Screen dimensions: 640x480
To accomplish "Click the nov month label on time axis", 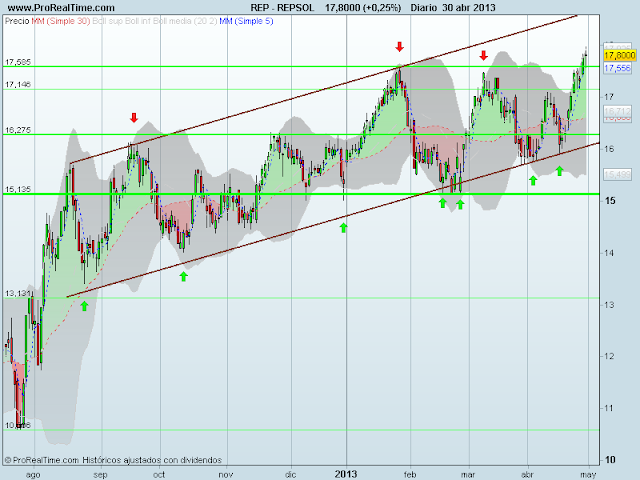I will [226, 475].
